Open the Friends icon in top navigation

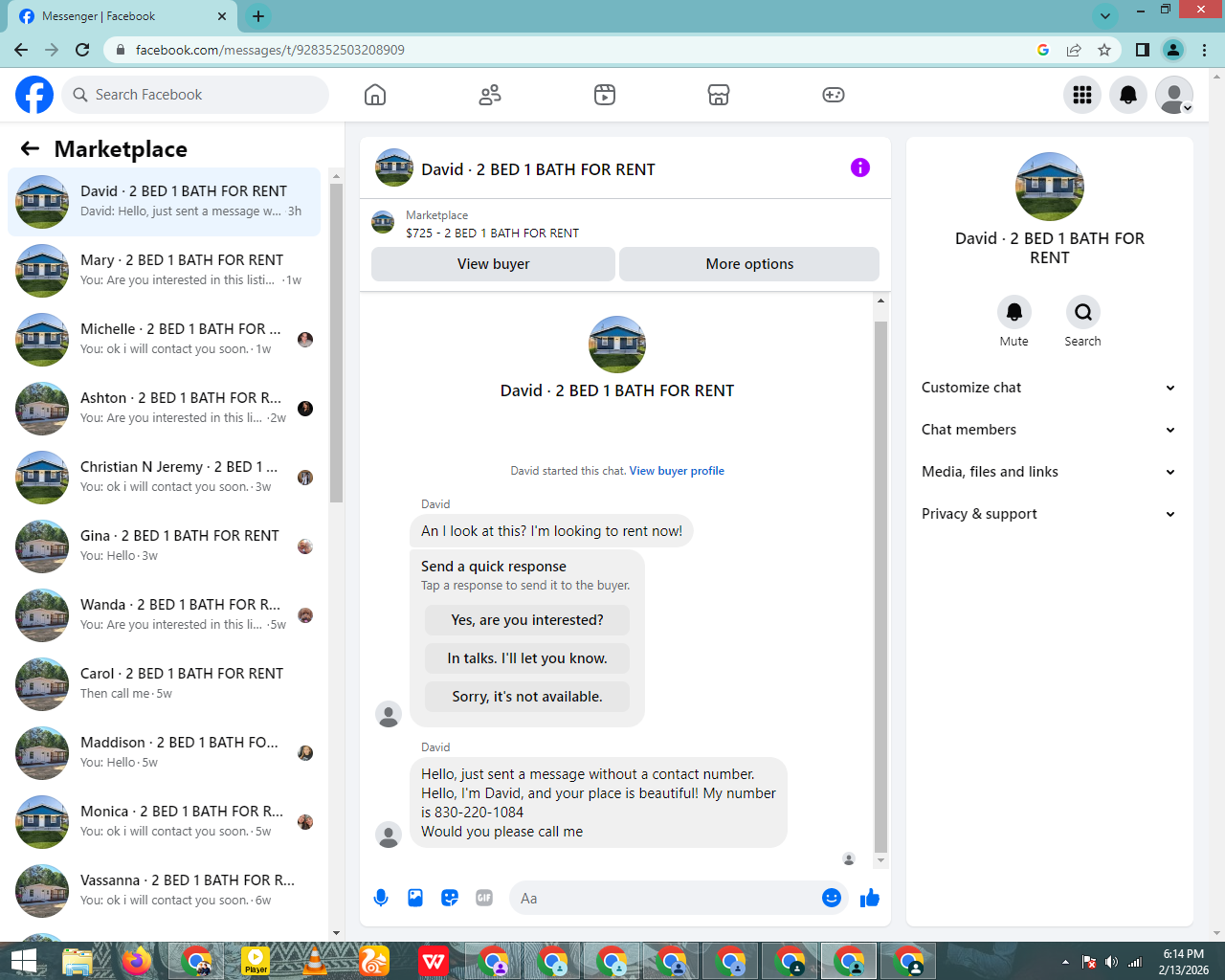(490, 95)
